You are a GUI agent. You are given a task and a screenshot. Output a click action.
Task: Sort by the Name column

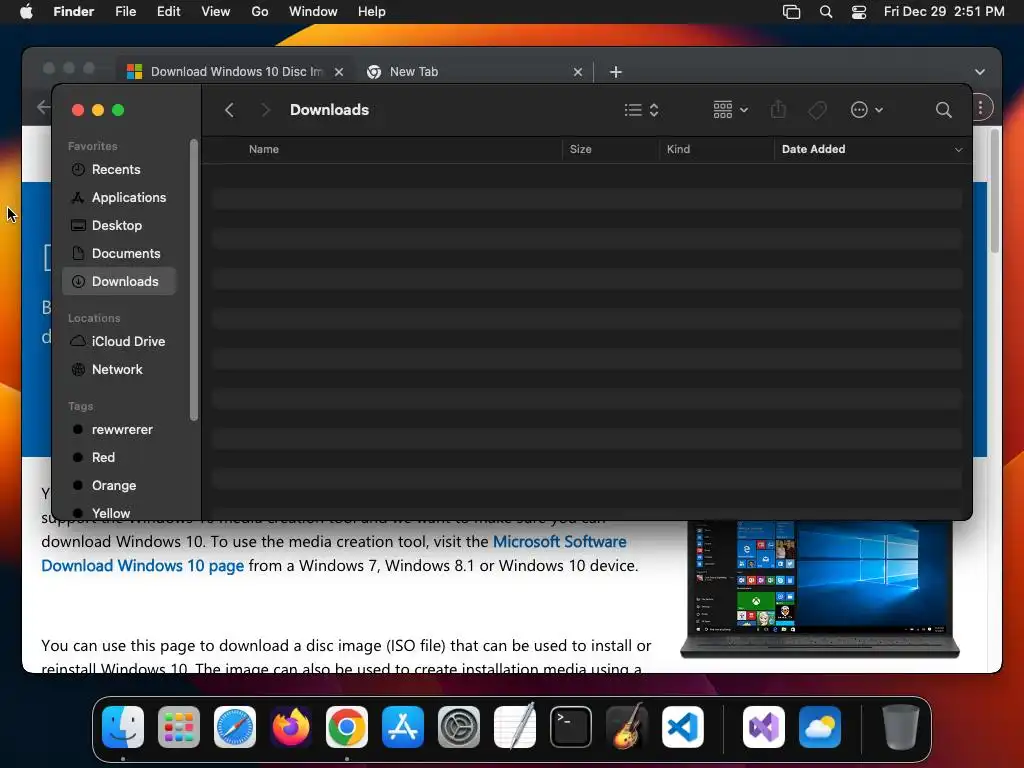point(263,149)
